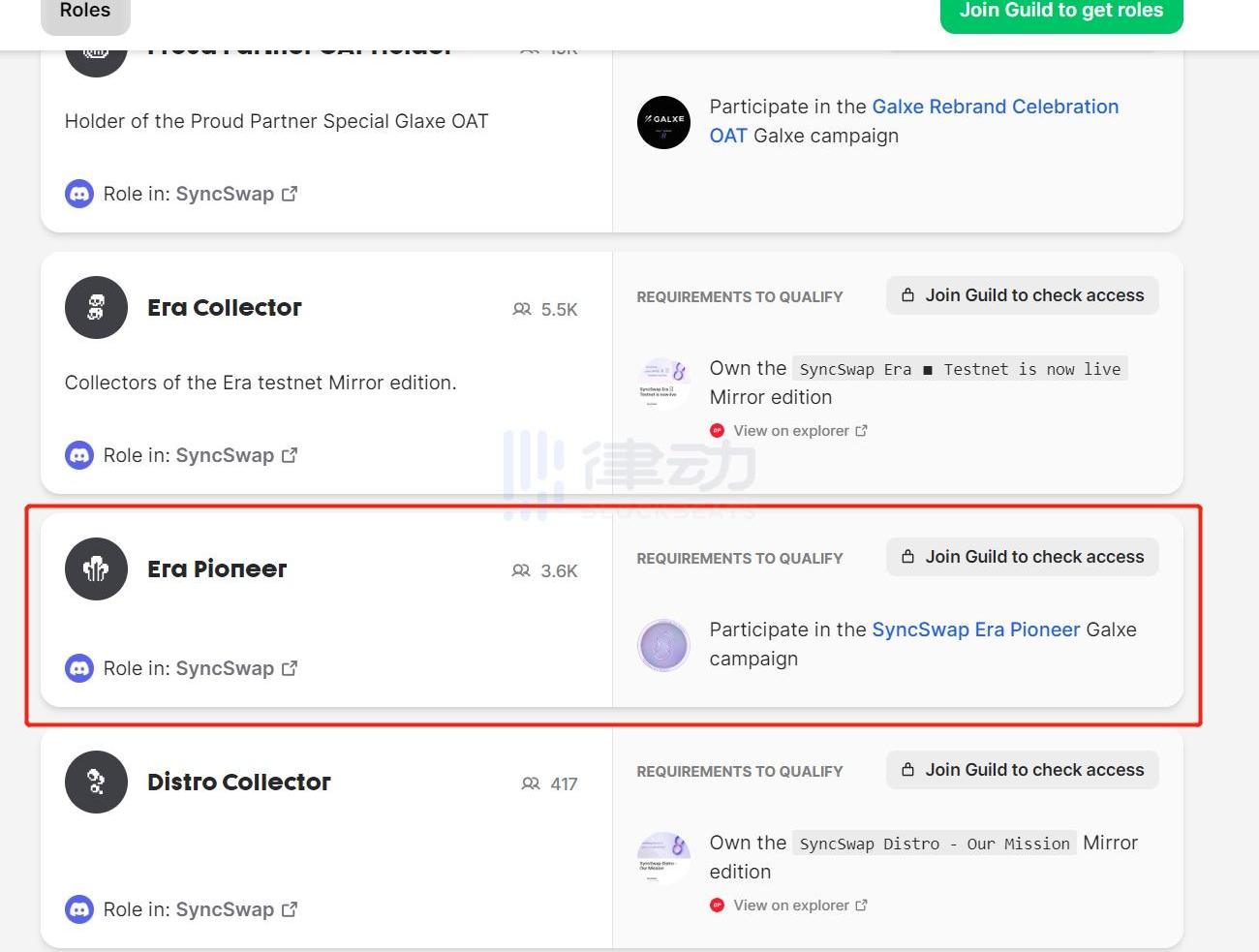Screen dimensions: 1259x952
Task: Follow the SyncSwap link in the Era Pioneer card
Action: tap(236, 668)
